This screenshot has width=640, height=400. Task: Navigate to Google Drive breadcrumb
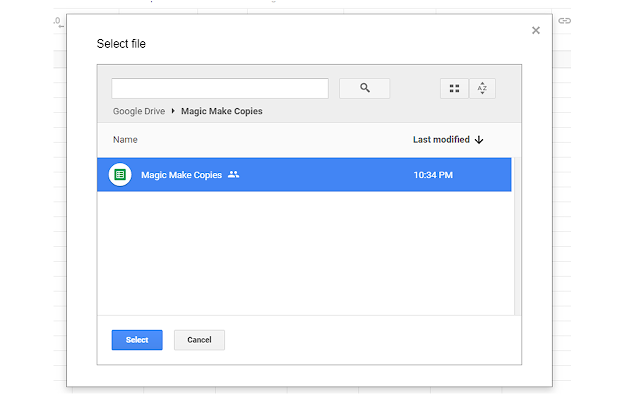[139, 111]
